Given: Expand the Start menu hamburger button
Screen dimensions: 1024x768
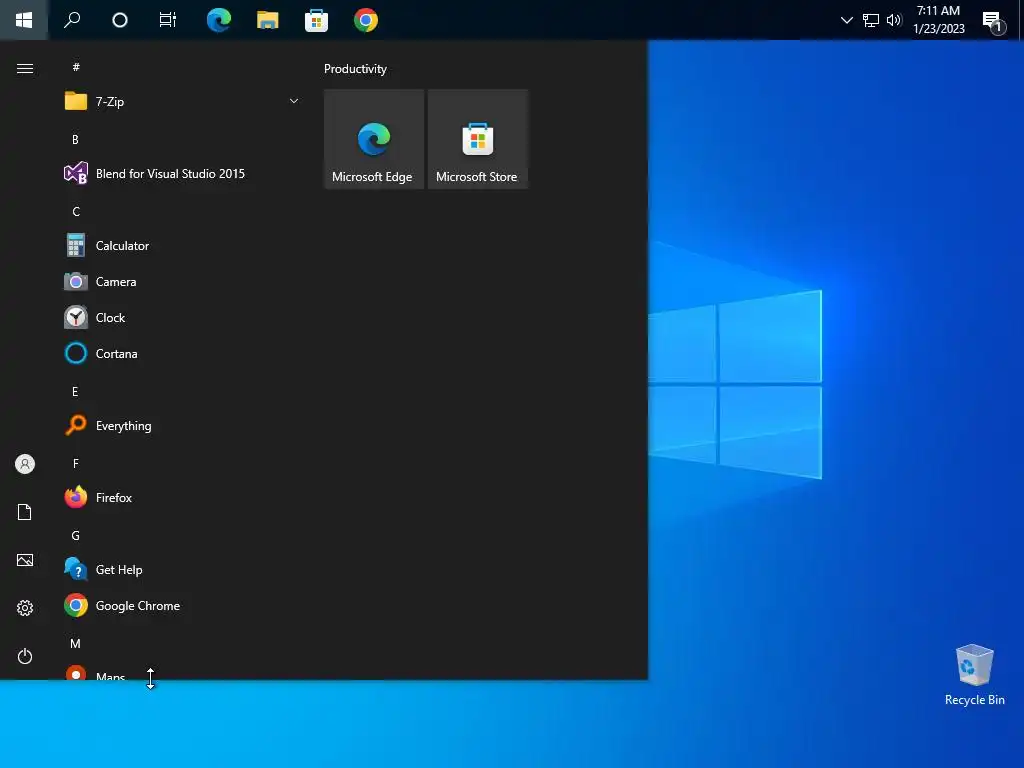Looking at the screenshot, I should [x=25, y=69].
